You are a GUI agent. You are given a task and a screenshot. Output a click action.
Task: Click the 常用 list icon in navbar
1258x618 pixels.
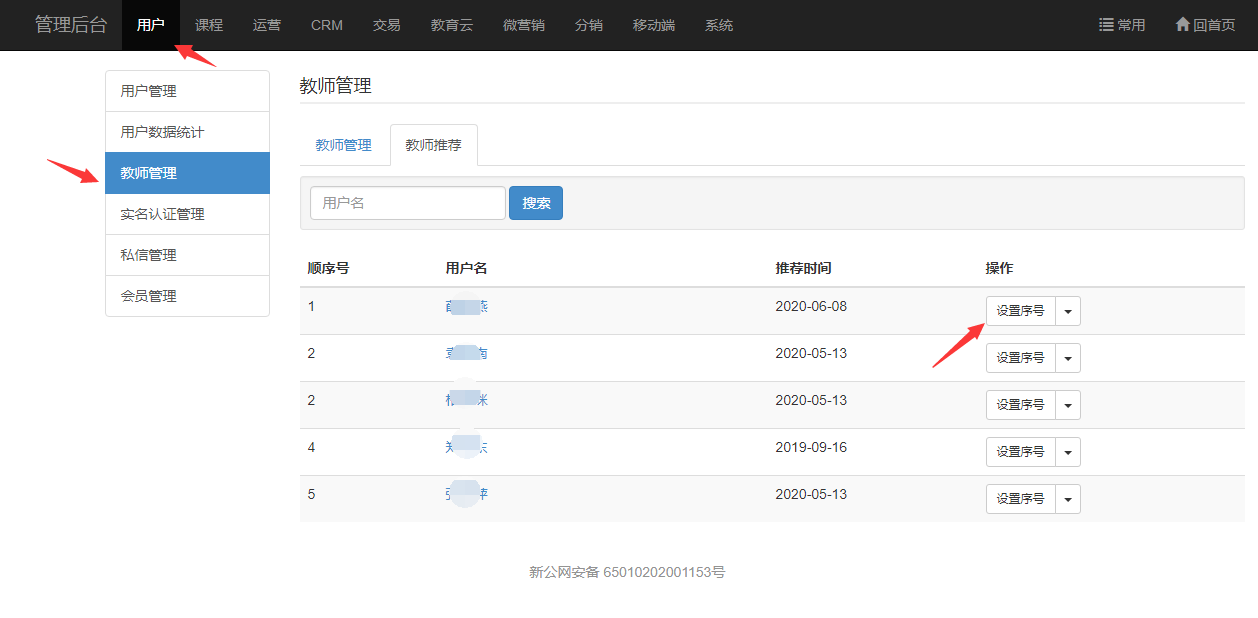1106,25
